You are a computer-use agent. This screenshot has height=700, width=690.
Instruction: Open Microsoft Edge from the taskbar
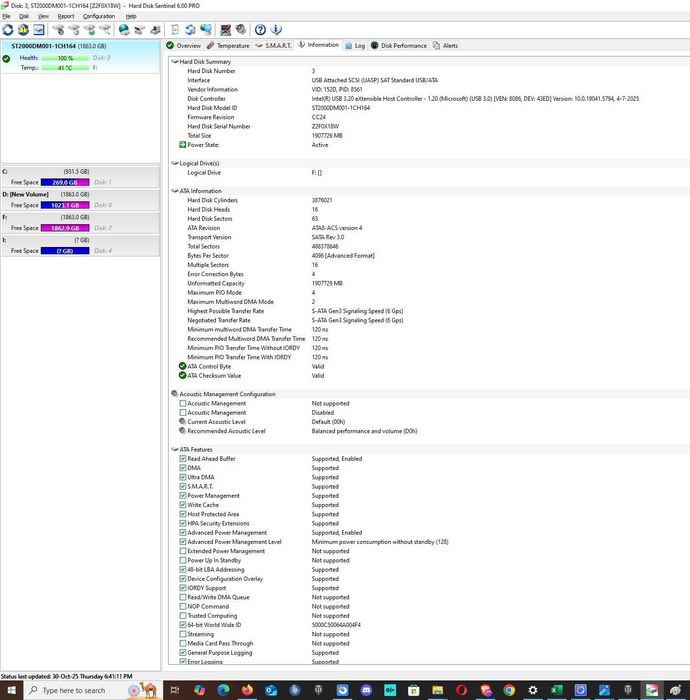223,690
